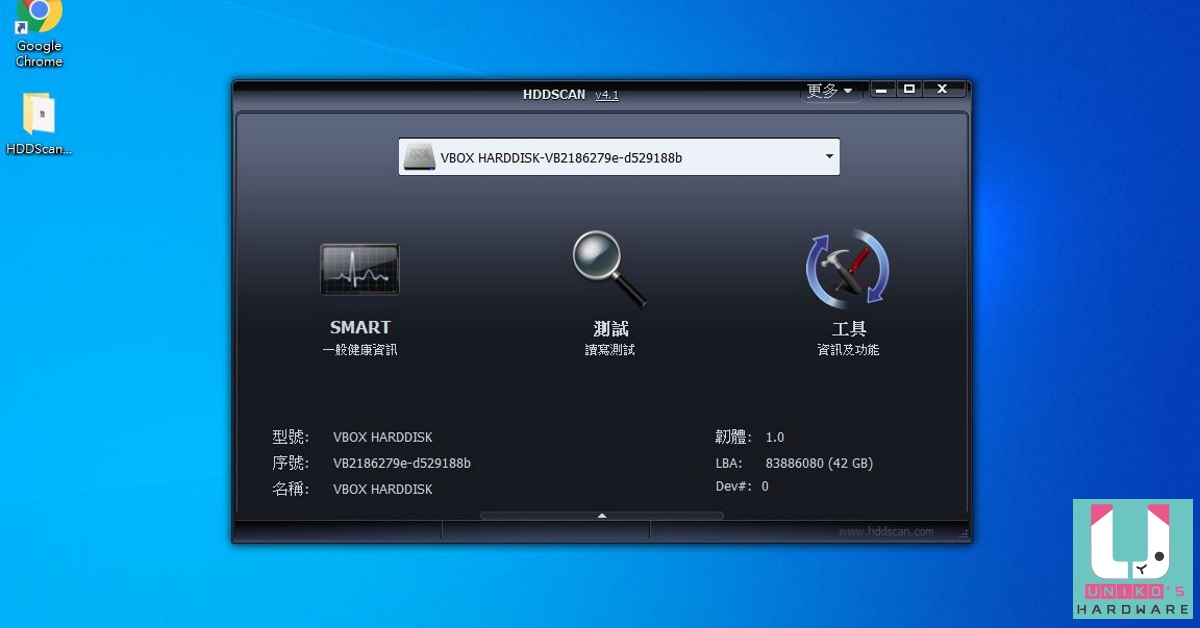Minimize the HDDScan window
The height and width of the screenshot is (628, 1200).
pyautogui.click(x=881, y=89)
